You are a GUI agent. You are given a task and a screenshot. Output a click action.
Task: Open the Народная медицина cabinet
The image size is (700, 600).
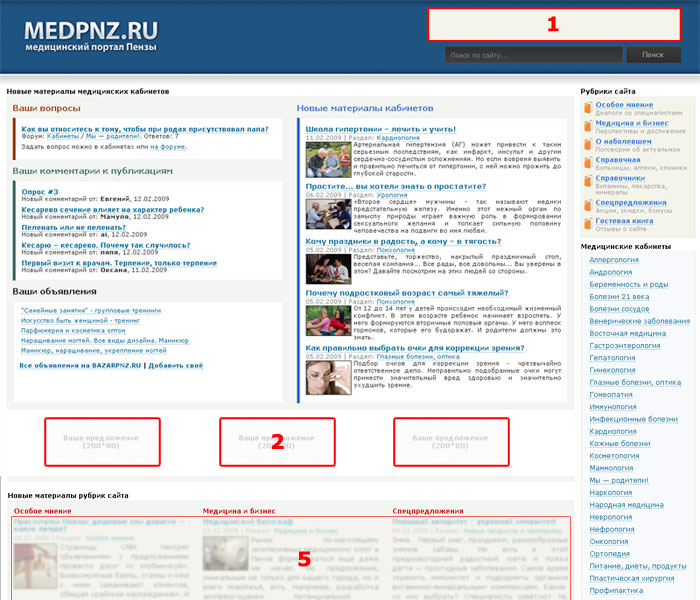click(626, 505)
